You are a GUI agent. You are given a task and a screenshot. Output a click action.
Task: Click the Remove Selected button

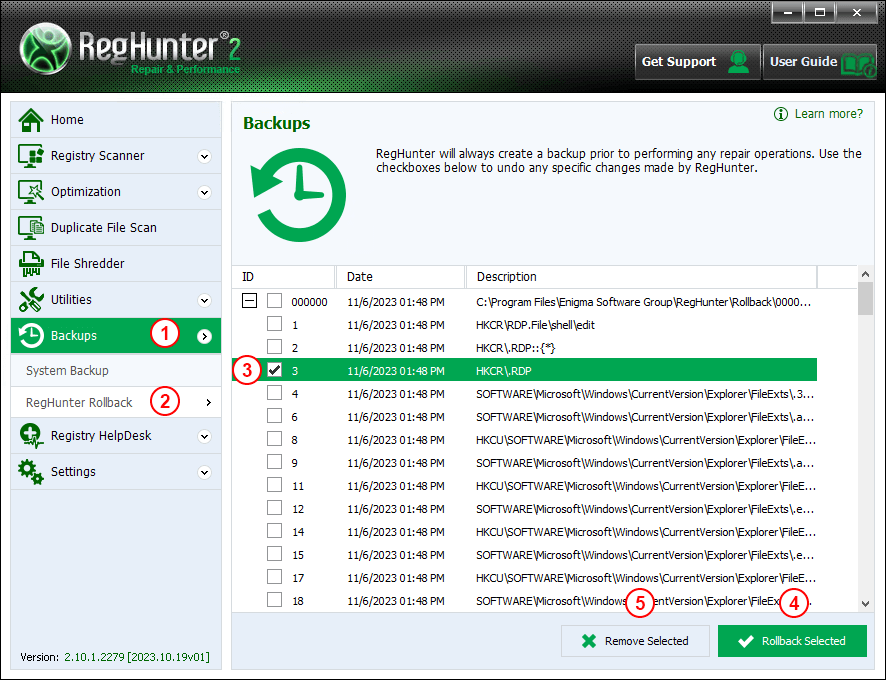(635, 641)
